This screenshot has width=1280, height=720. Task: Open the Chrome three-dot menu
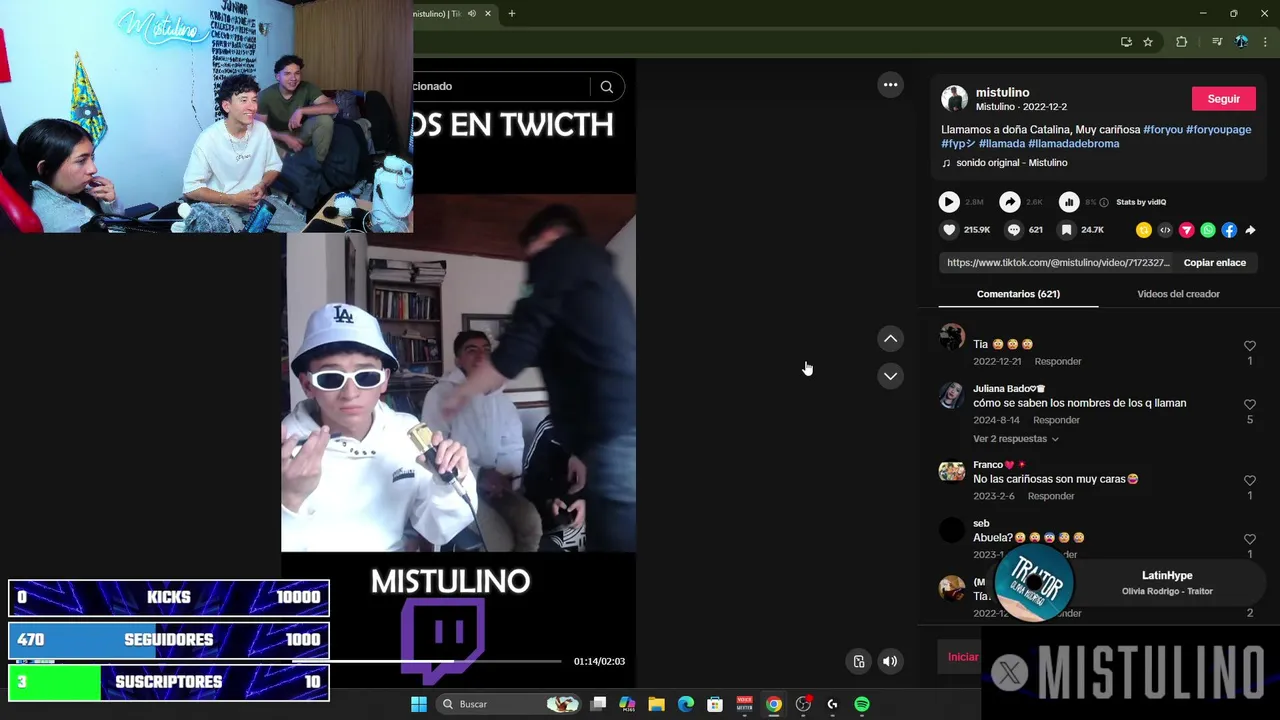coord(1265,42)
